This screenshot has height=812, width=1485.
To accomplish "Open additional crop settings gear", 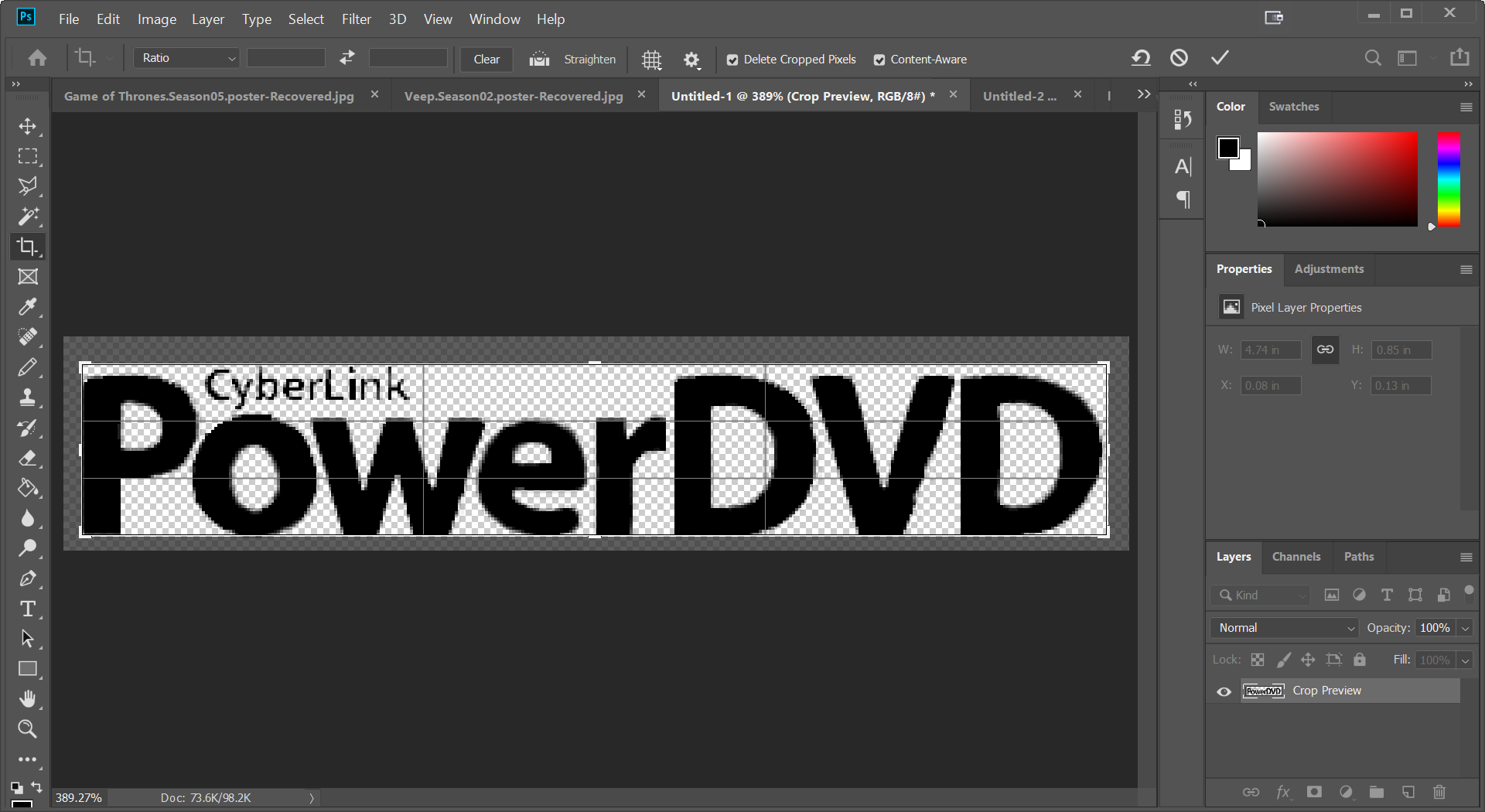I will tap(691, 60).
